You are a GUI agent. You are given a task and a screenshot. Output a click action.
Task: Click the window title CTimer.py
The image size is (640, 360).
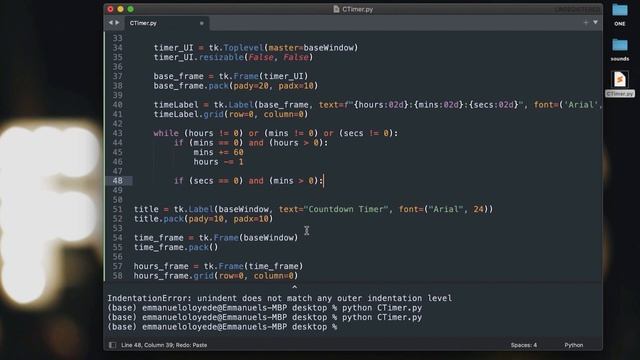(358, 9)
